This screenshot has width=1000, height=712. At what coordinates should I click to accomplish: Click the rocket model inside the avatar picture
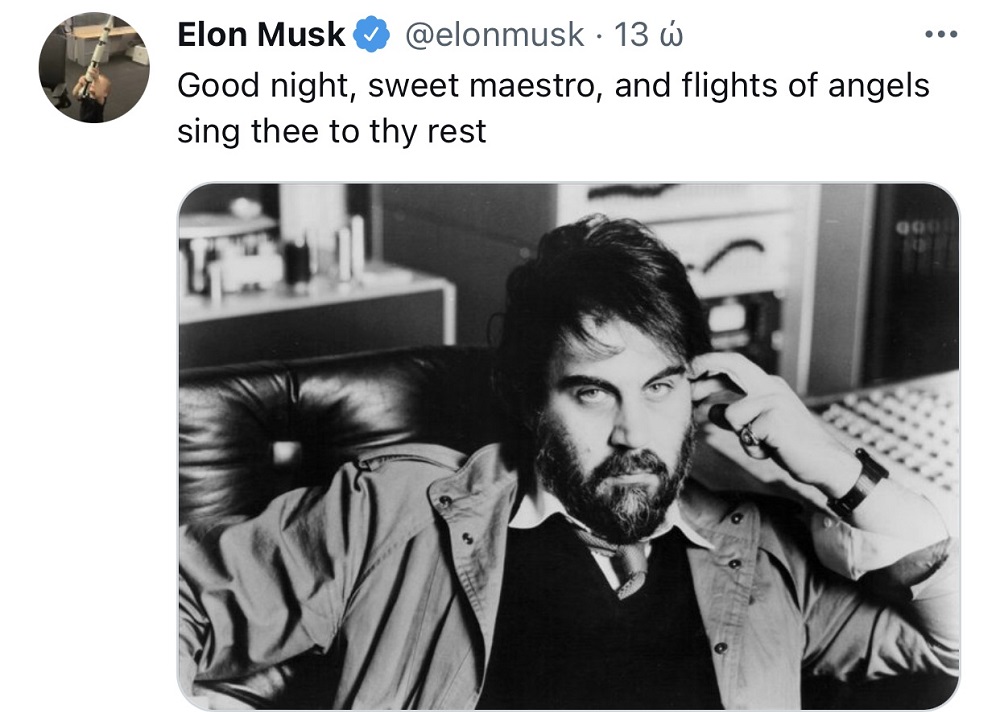tap(98, 46)
